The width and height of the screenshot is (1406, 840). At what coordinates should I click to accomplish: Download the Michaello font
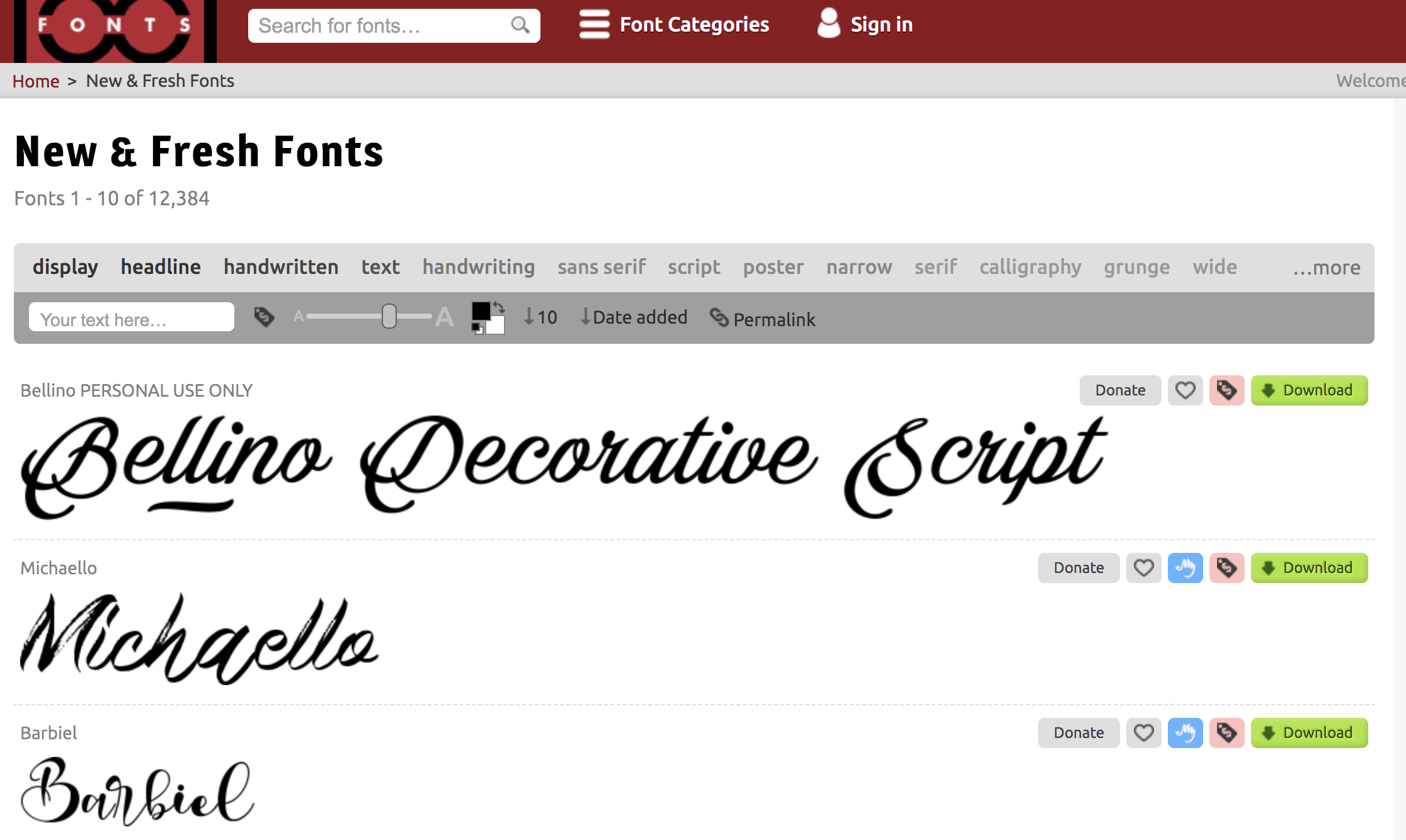[x=1309, y=568]
